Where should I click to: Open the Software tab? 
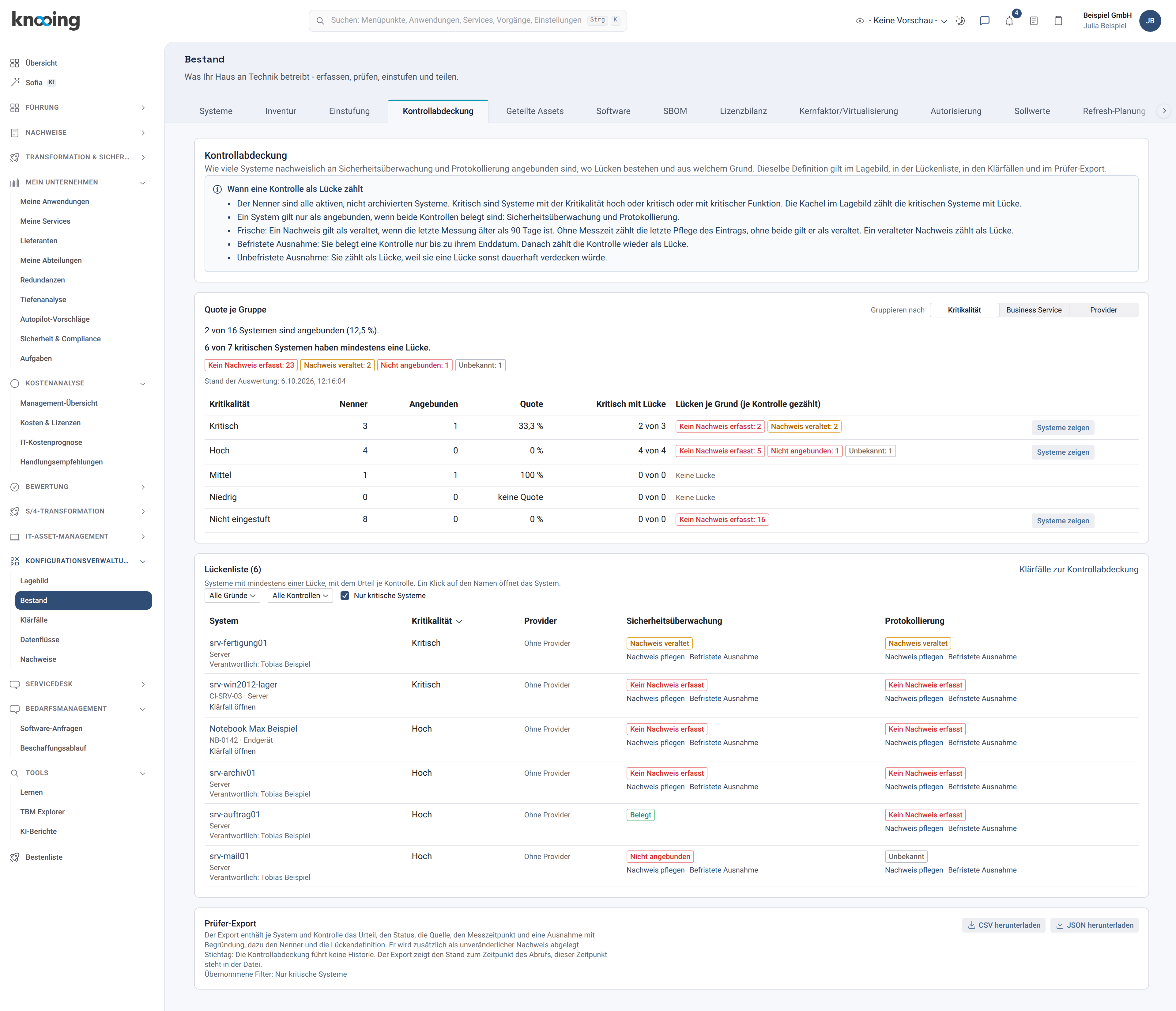click(613, 111)
